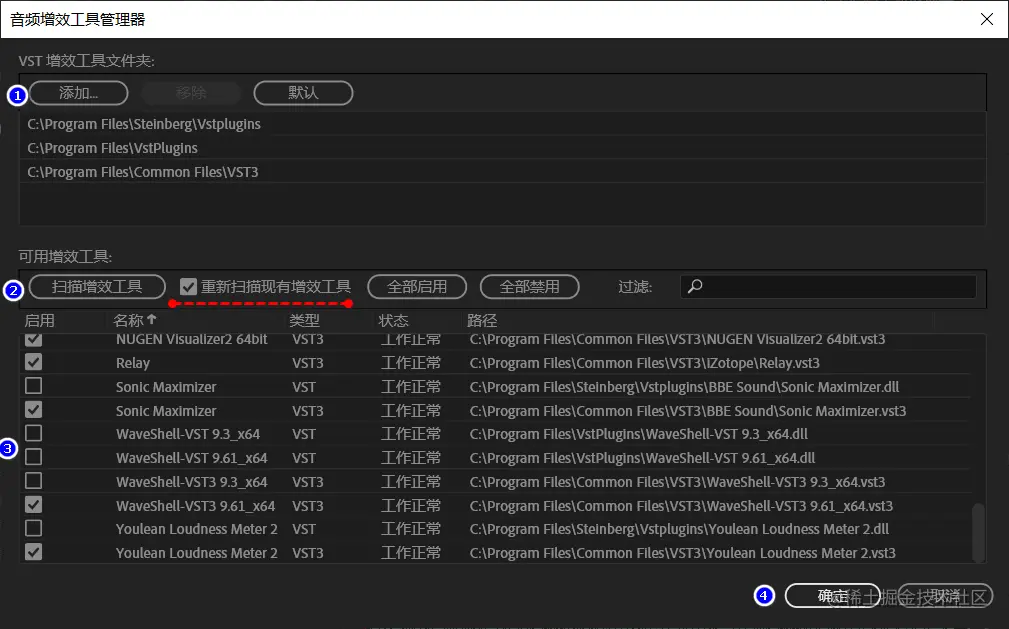Uncheck the Relay plugin checkbox
Viewport: 1009px width, 629px height.
(x=33, y=362)
